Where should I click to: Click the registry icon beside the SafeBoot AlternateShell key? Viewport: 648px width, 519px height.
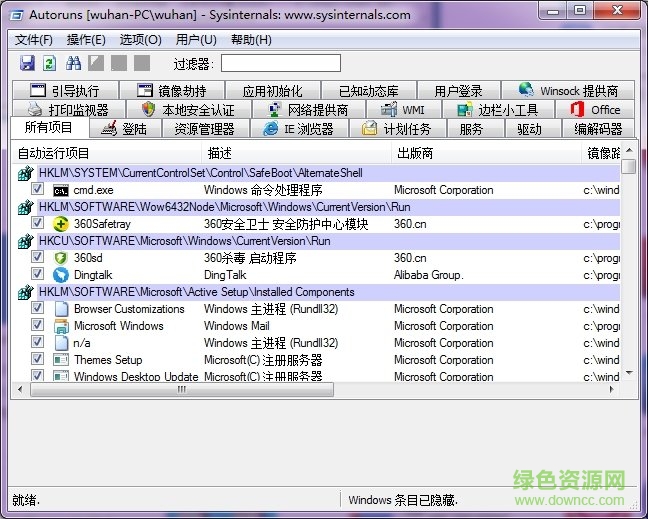point(25,173)
